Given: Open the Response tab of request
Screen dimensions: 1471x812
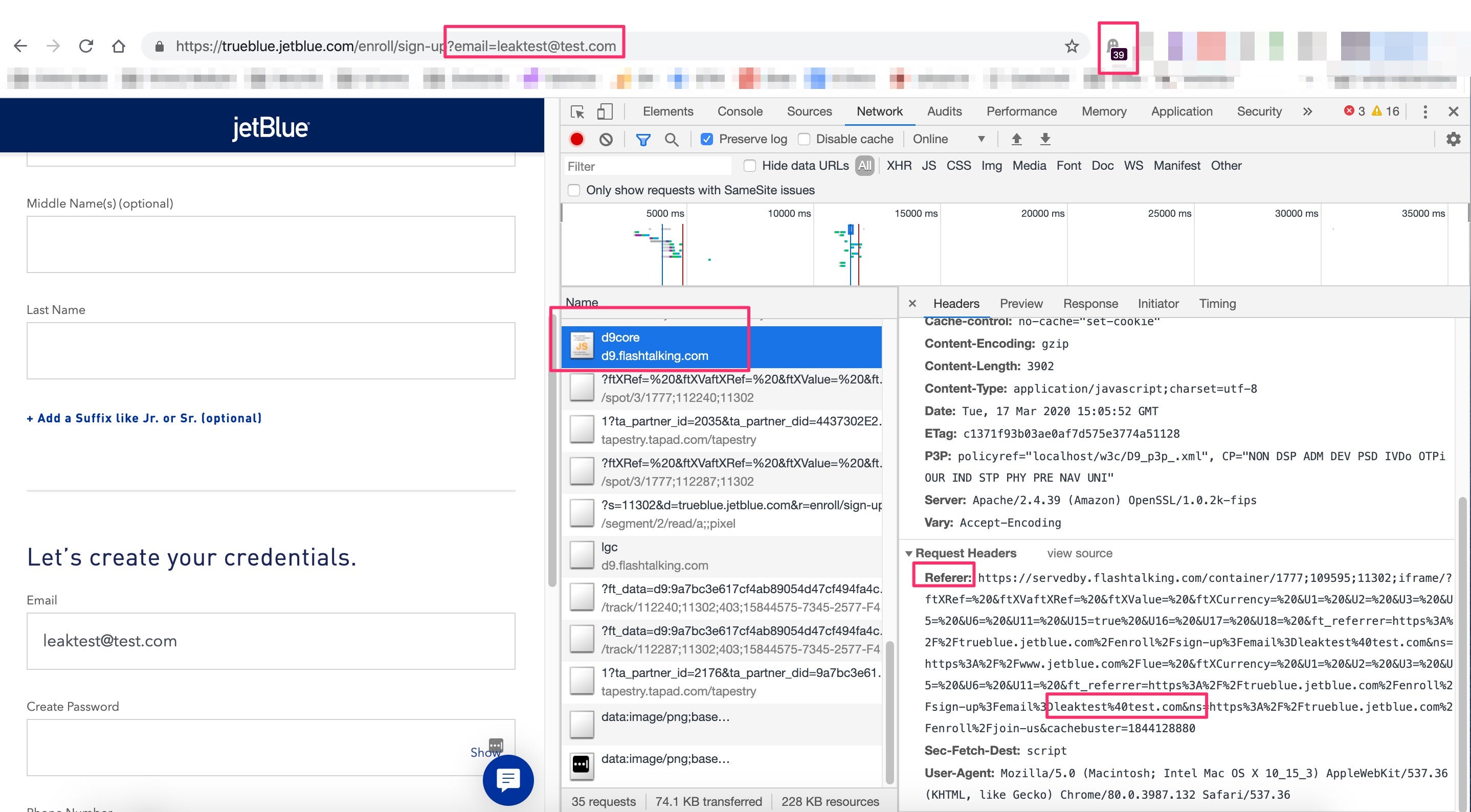Looking at the screenshot, I should coord(1090,304).
